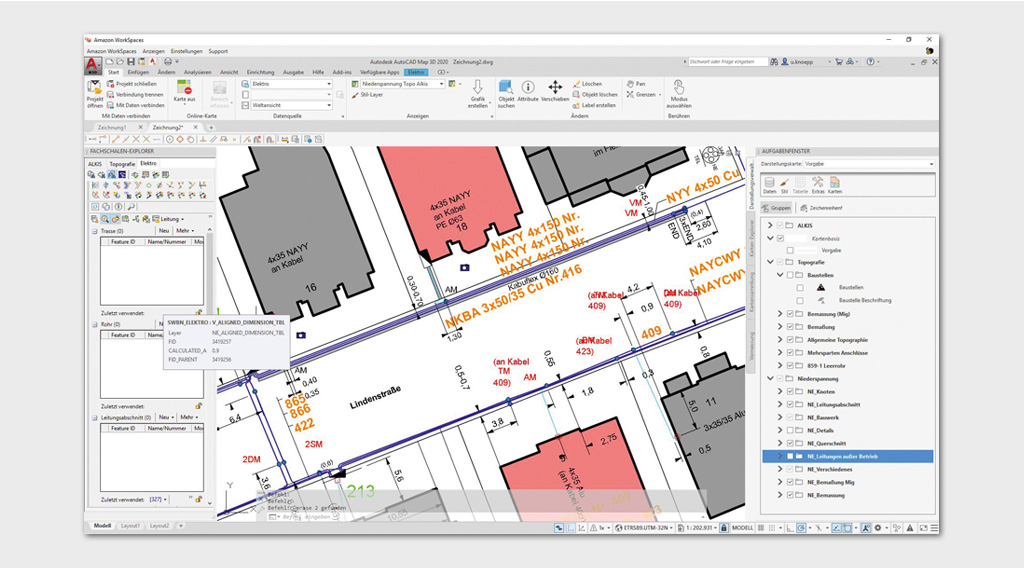Click the Karten icon in Aufgabenfenster
Image resolution: width=1024 pixels, height=568 pixels.
(834, 184)
